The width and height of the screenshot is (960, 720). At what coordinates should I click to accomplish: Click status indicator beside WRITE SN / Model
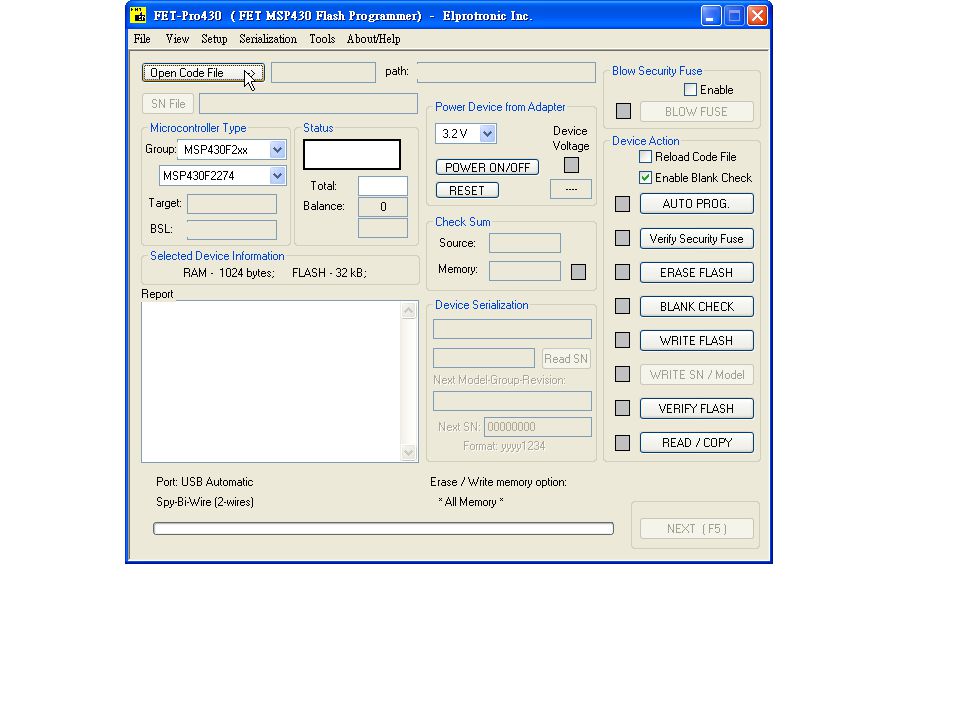point(622,374)
